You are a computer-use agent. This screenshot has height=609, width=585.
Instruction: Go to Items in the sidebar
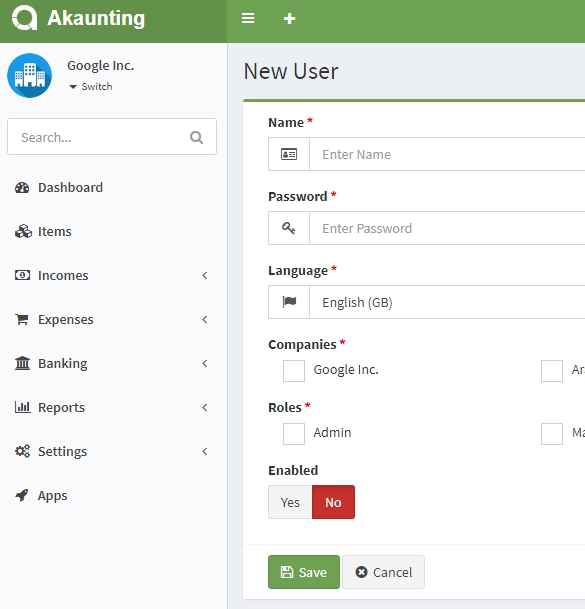click(113, 231)
